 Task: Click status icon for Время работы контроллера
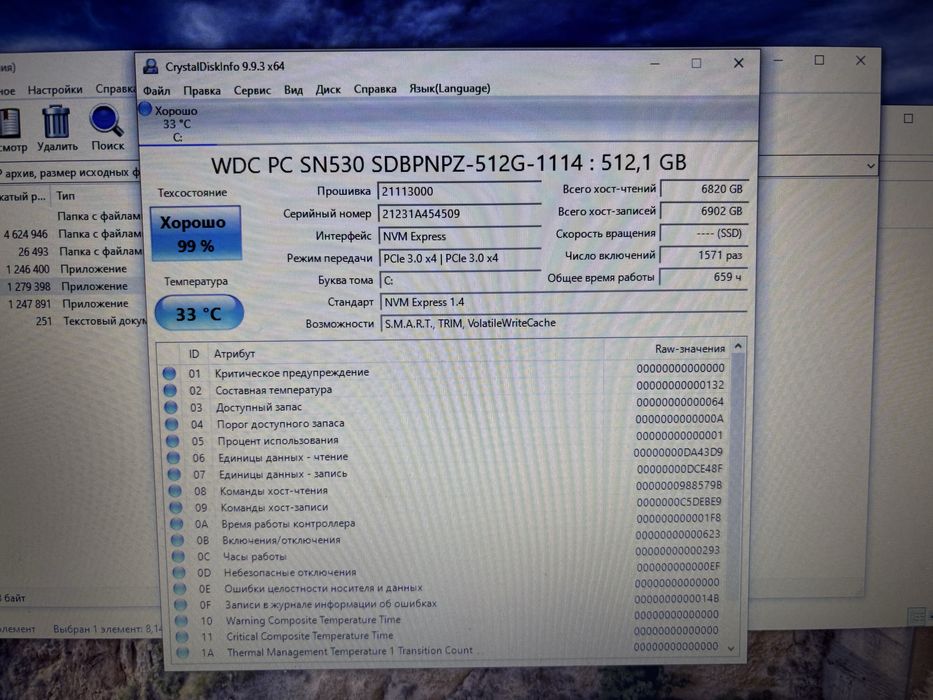177,524
